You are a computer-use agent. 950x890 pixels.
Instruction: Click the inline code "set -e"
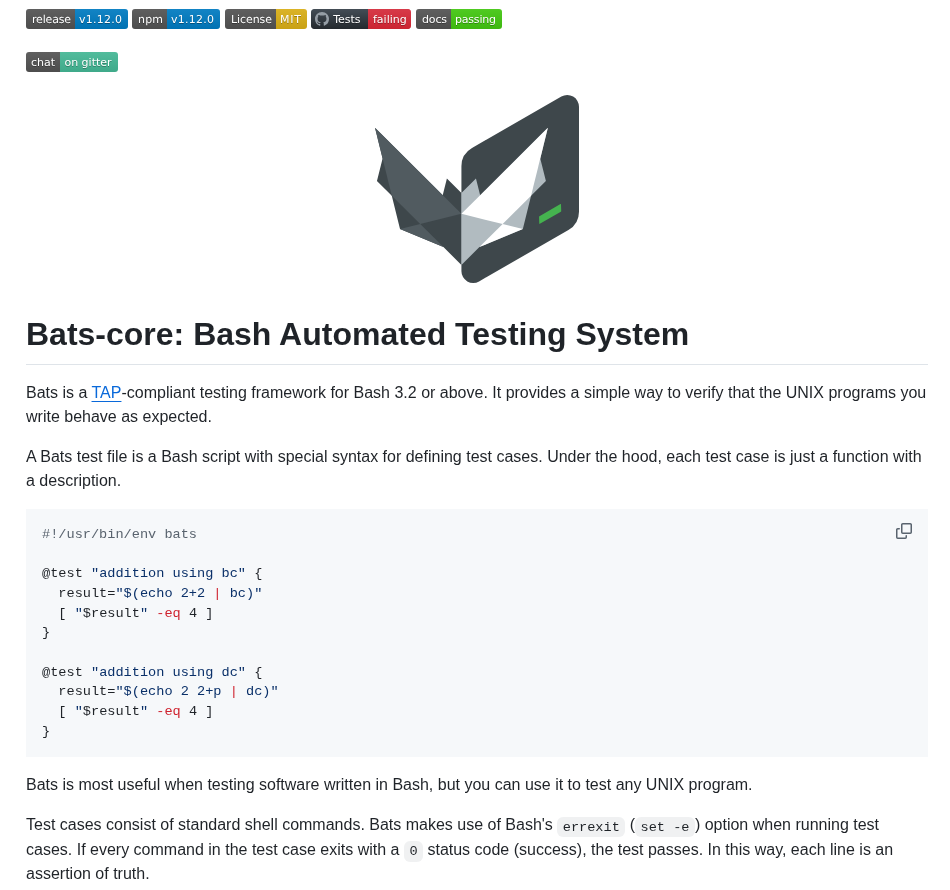[x=665, y=826]
